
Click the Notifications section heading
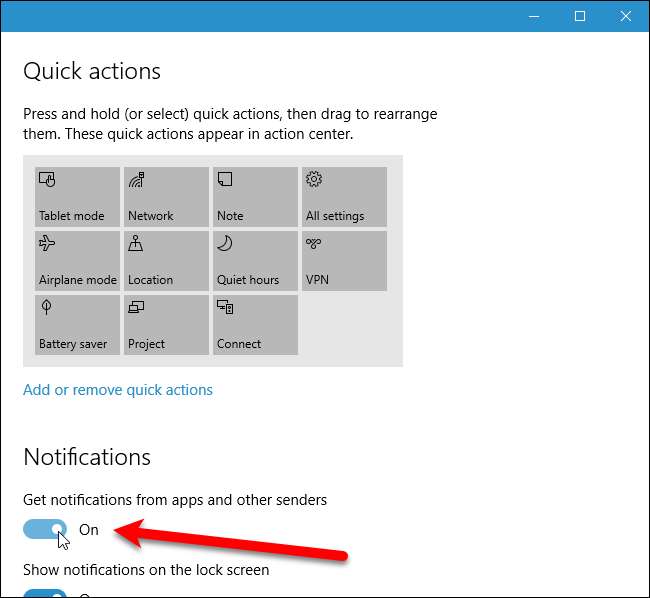click(x=87, y=457)
